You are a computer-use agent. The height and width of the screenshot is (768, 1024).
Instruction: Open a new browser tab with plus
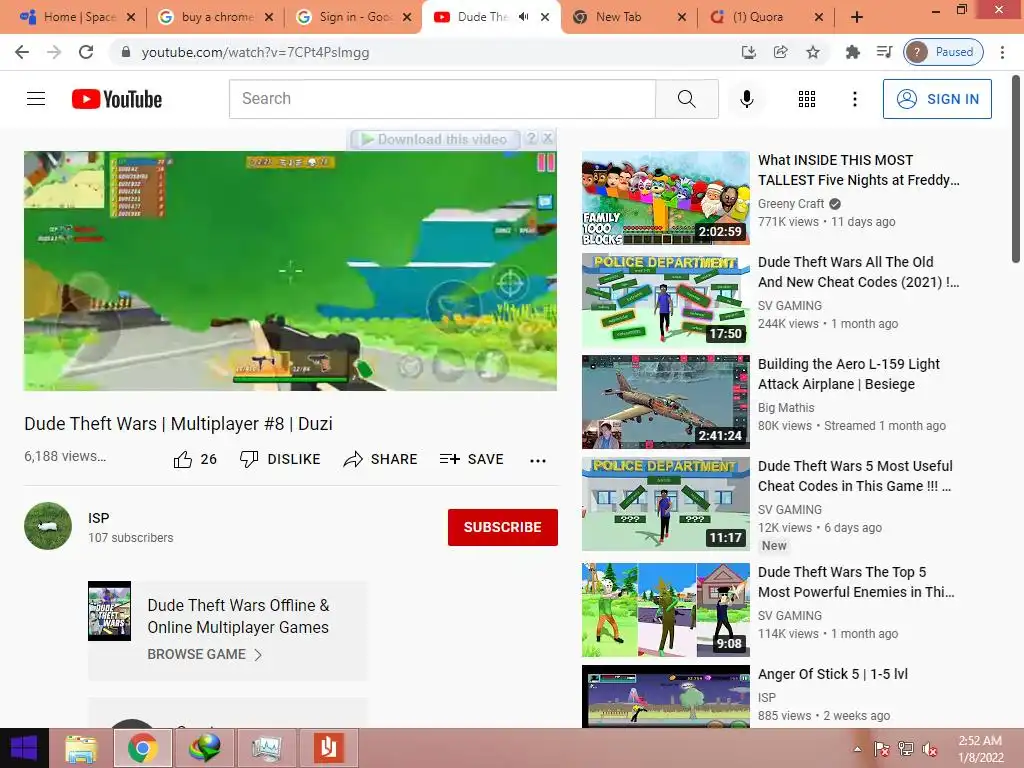point(857,17)
